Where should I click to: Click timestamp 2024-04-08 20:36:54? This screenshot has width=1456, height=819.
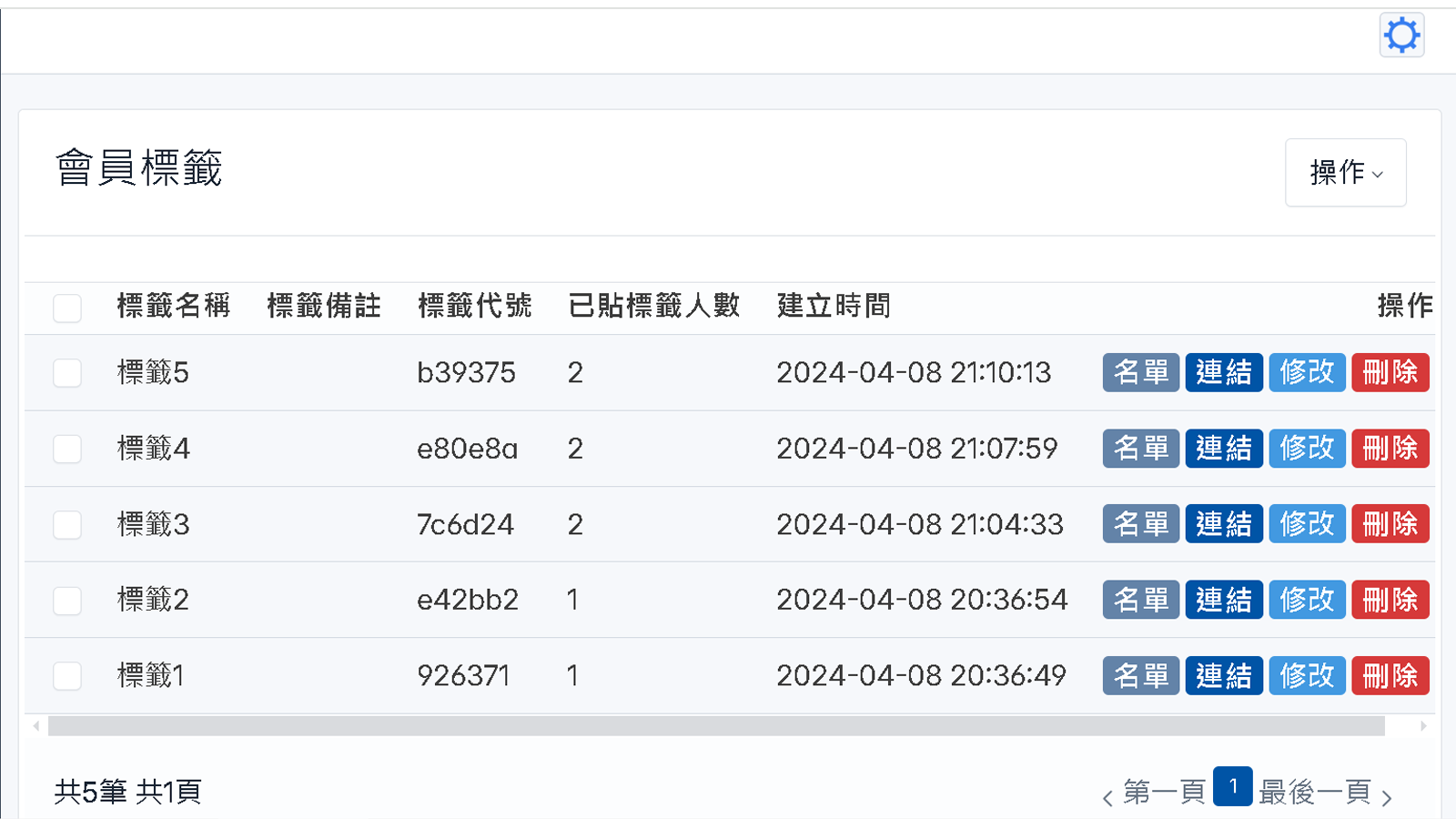point(922,600)
